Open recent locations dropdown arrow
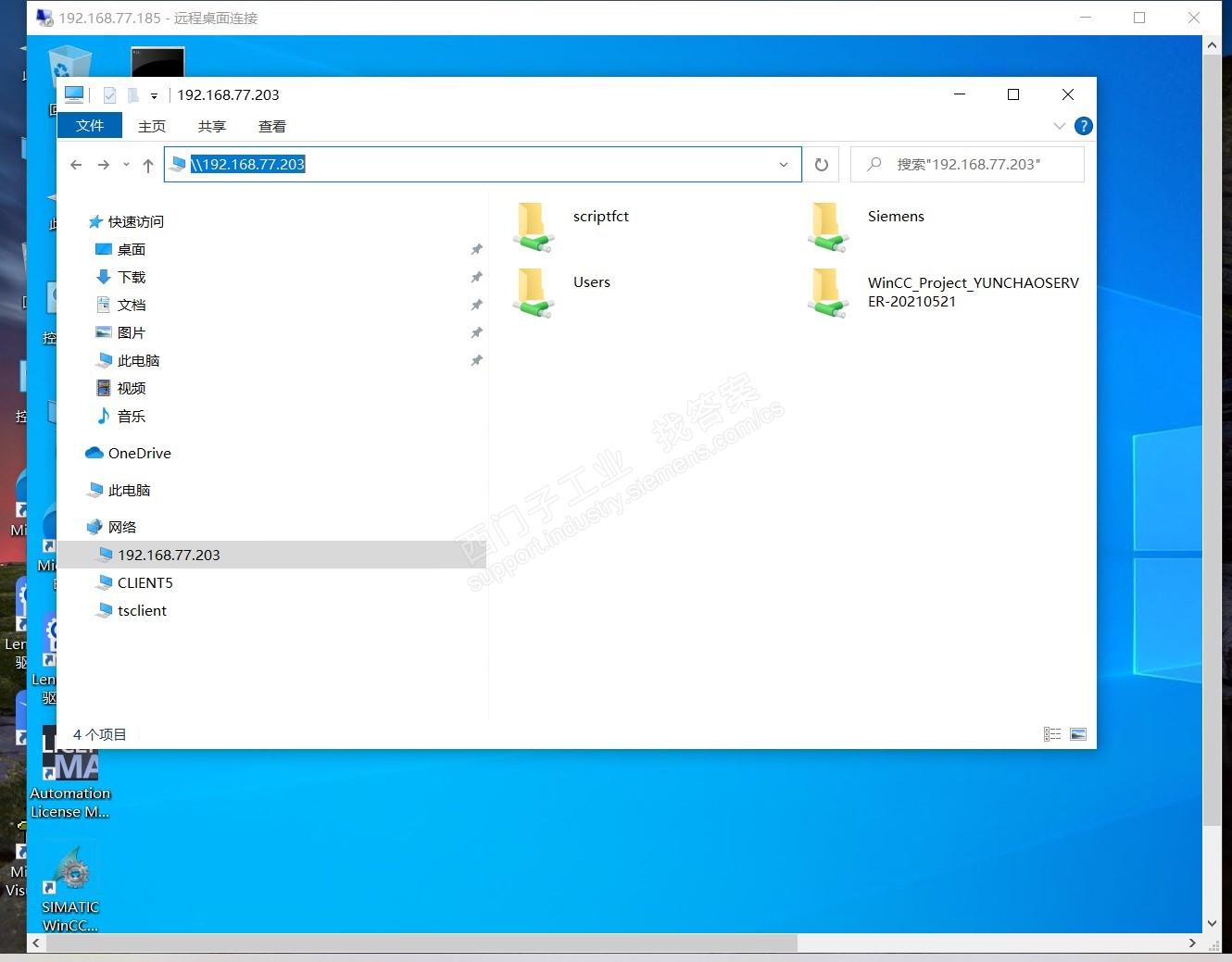 (x=126, y=165)
